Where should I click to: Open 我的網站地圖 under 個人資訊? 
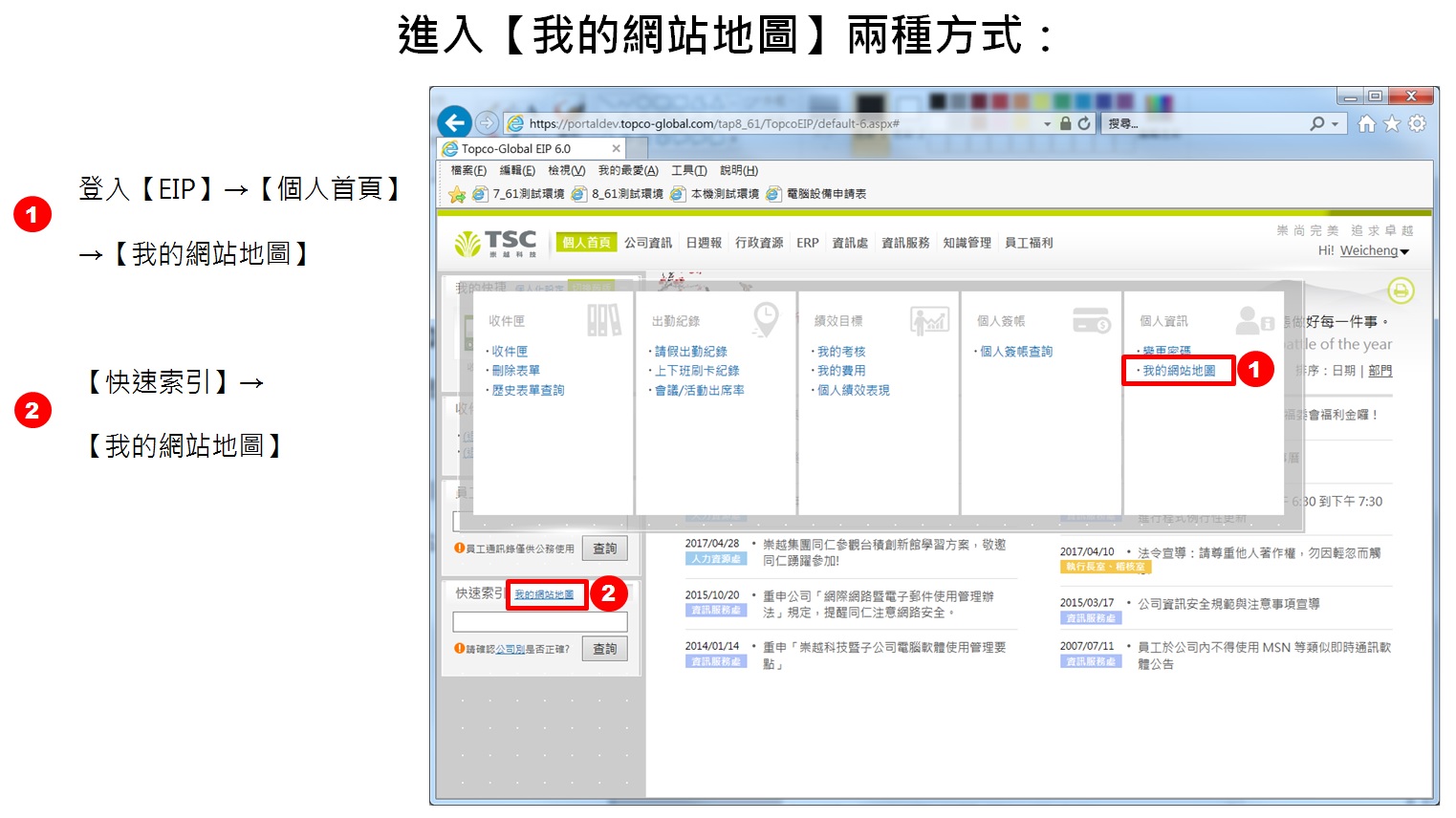coord(1179,371)
